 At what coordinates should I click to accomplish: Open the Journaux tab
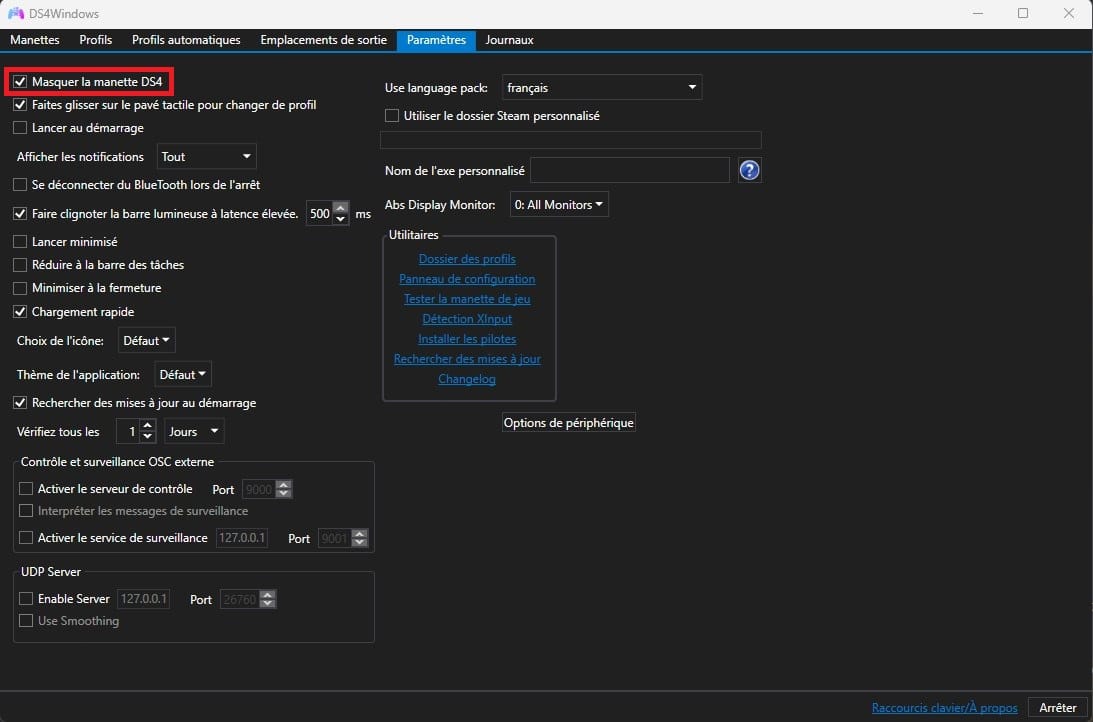510,40
